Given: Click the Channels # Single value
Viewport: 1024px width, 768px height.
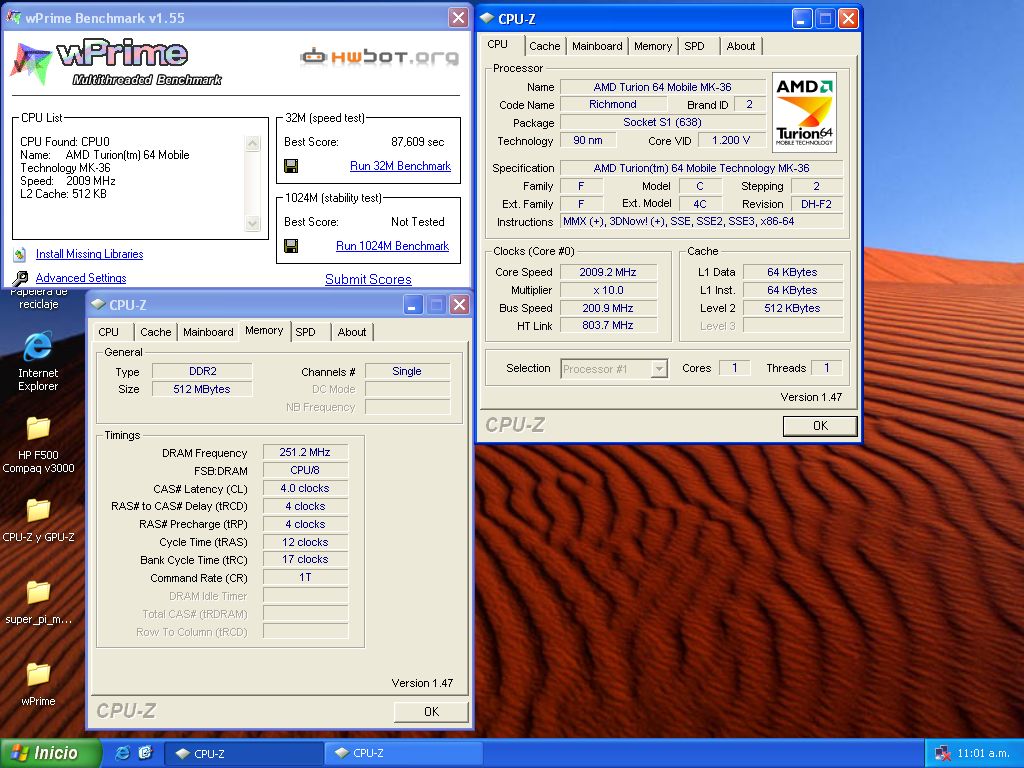Looking at the screenshot, I should [x=408, y=371].
